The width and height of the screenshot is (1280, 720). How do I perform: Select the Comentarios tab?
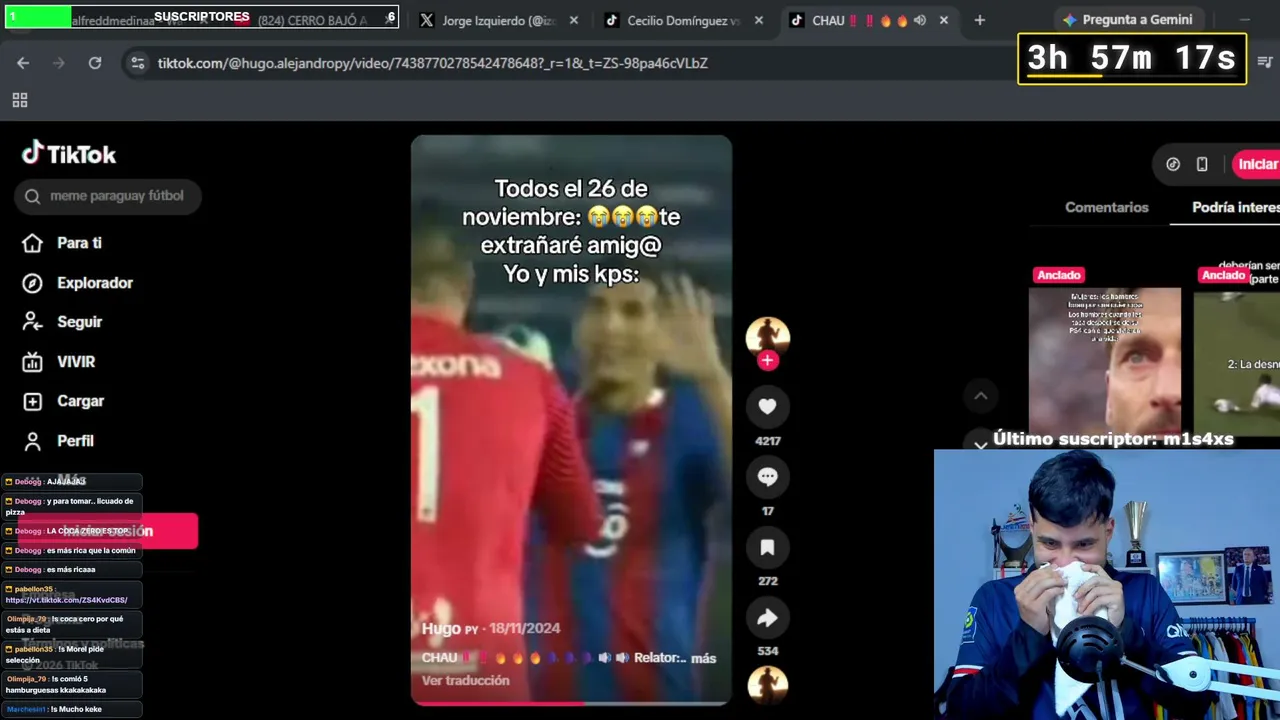click(1106, 207)
